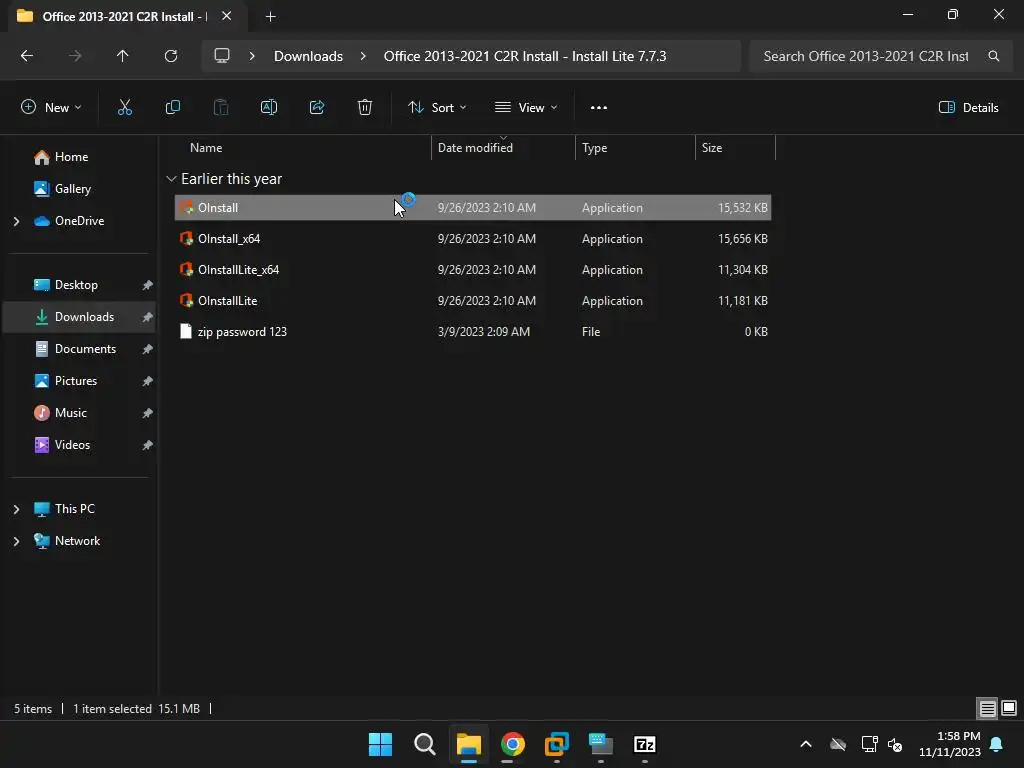The width and height of the screenshot is (1024, 768).
Task: Expand OneDrive in navigation pane
Action: tap(16, 221)
